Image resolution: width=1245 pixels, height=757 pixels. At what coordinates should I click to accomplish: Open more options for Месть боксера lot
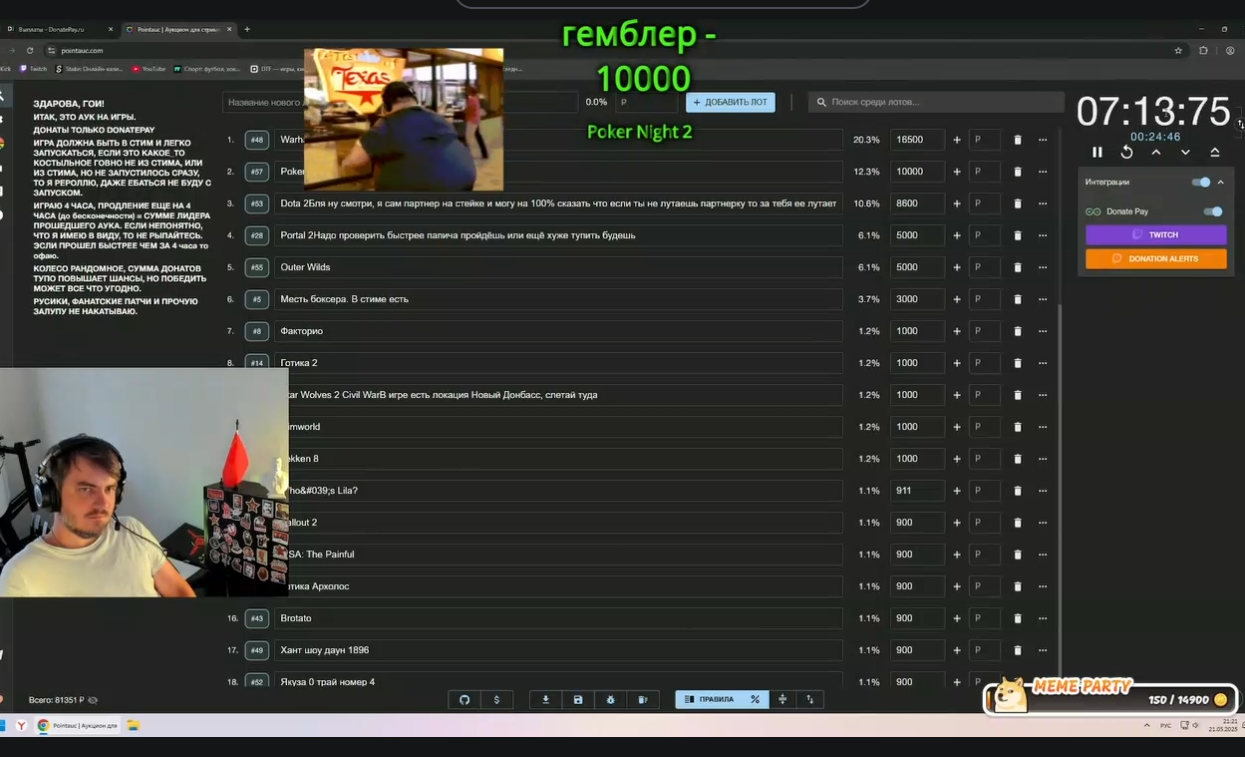(1043, 299)
